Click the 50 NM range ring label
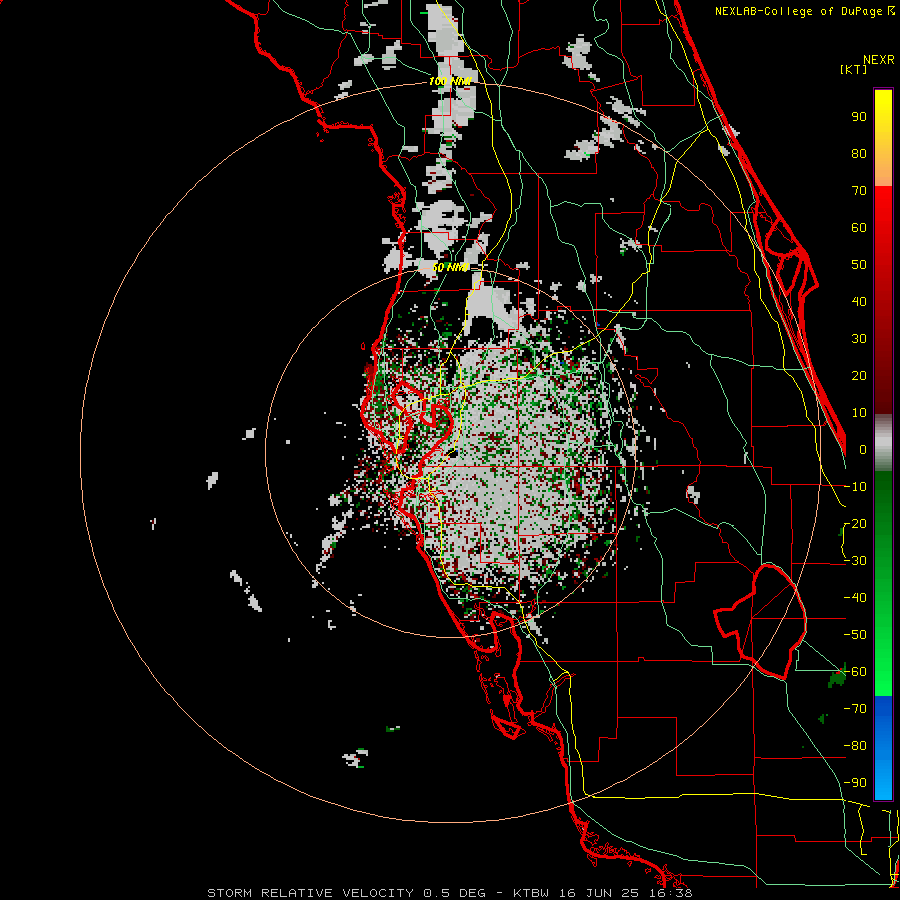 point(450,267)
